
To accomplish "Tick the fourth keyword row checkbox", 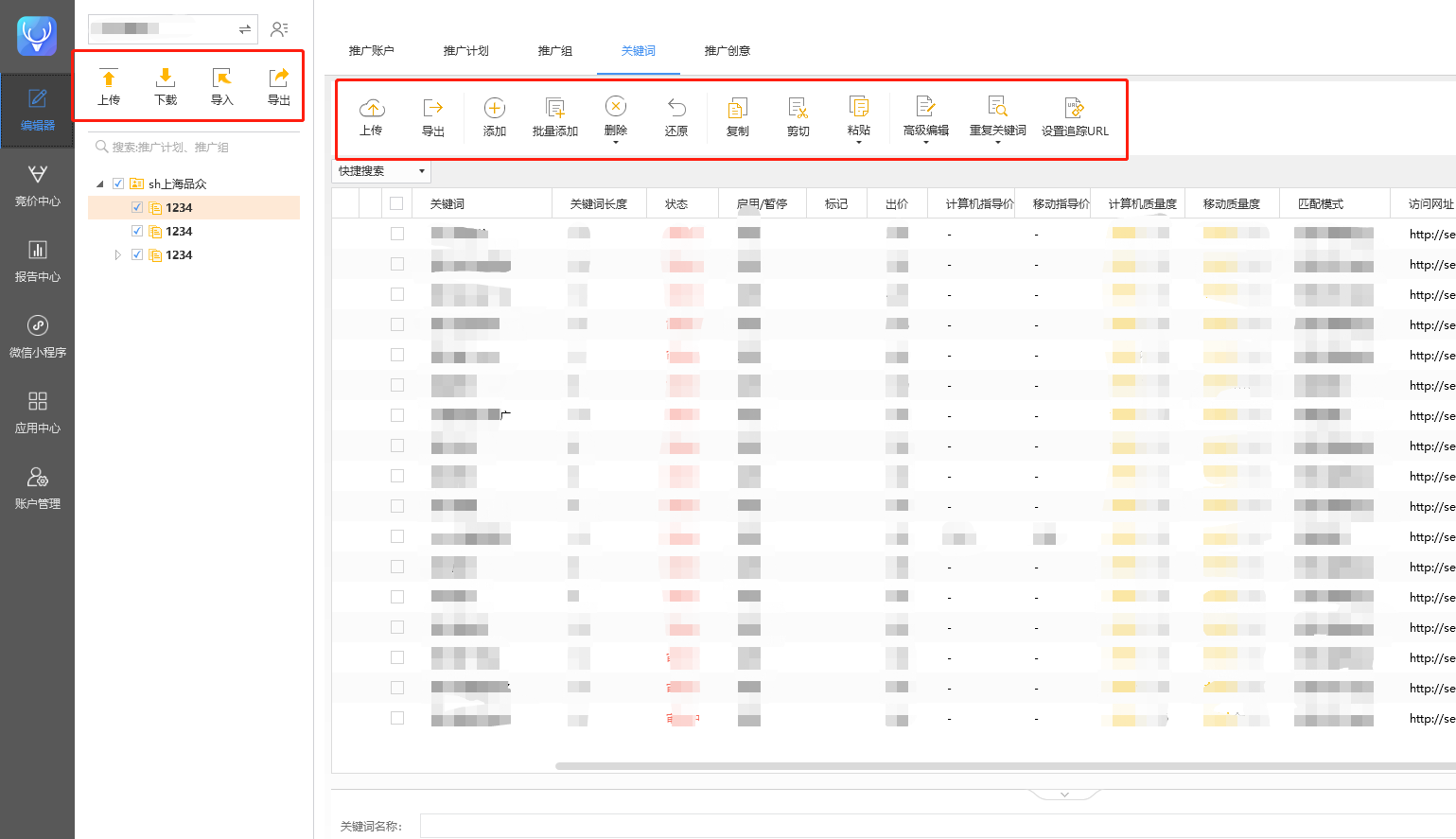I will [x=397, y=324].
